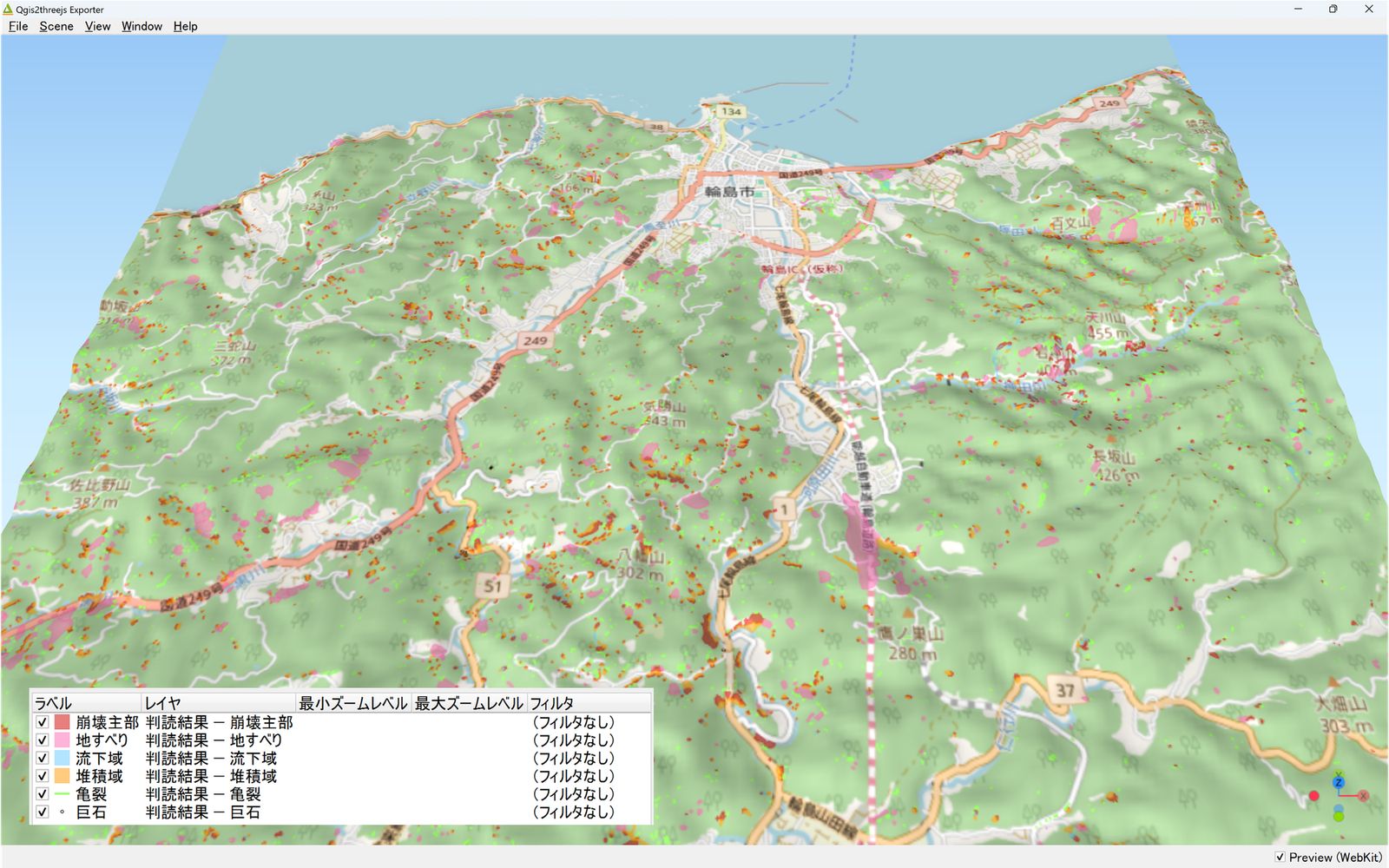The height and width of the screenshot is (868, 1389).
Task: Click the green line 亀裂 symbol
Action: click(62, 794)
